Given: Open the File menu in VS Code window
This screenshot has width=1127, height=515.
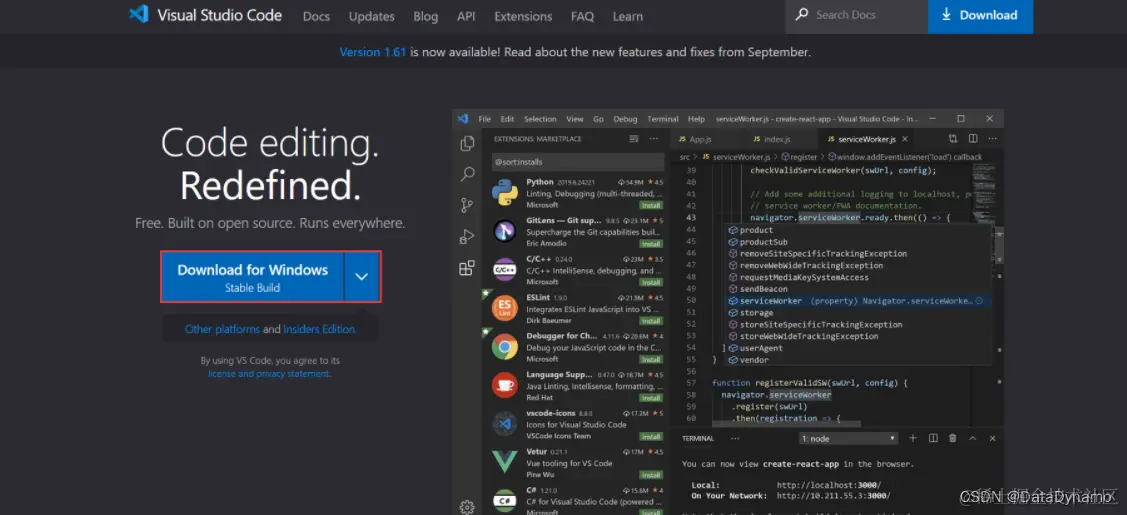Looking at the screenshot, I should (x=484, y=119).
